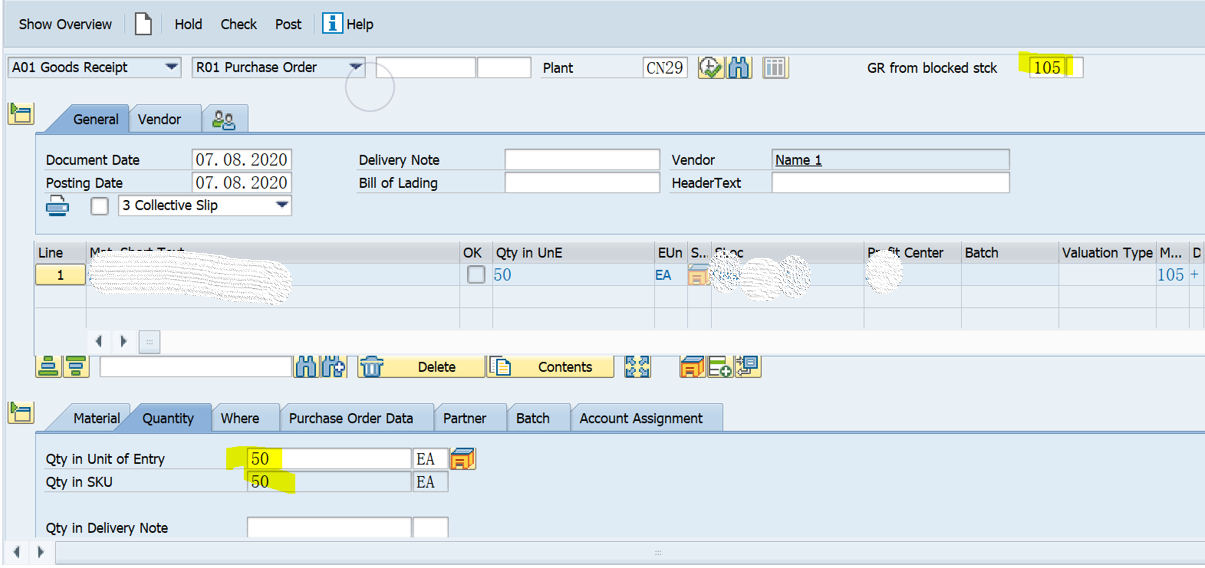Screen dimensions: 1205x568
Task: Open the Purchase Order Data tab
Action: [x=351, y=418]
